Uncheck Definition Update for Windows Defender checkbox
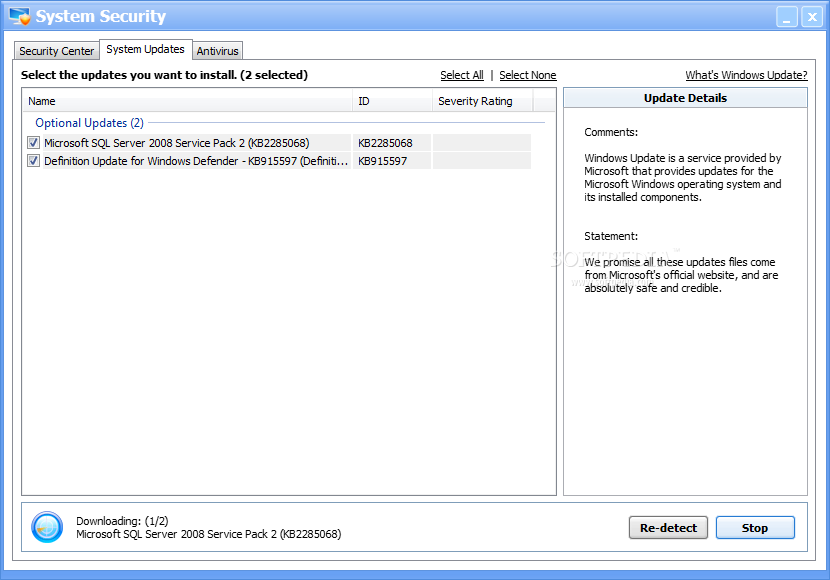Screen dimensions: 830x580 click(x=33, y=160)
